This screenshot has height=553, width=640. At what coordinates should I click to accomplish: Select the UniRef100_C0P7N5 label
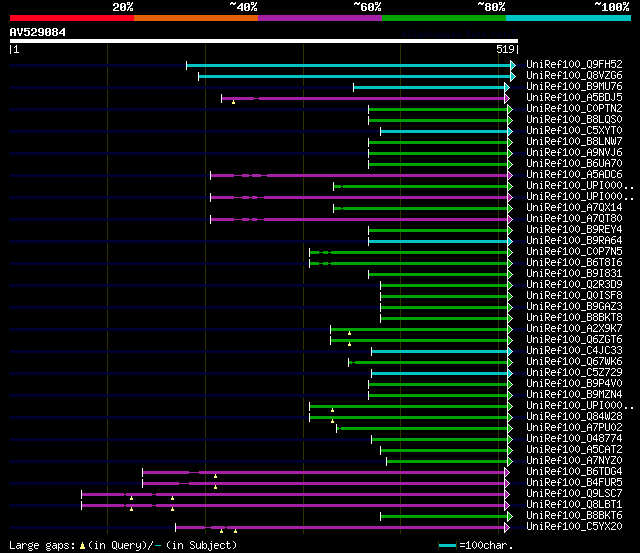(574, 252)
